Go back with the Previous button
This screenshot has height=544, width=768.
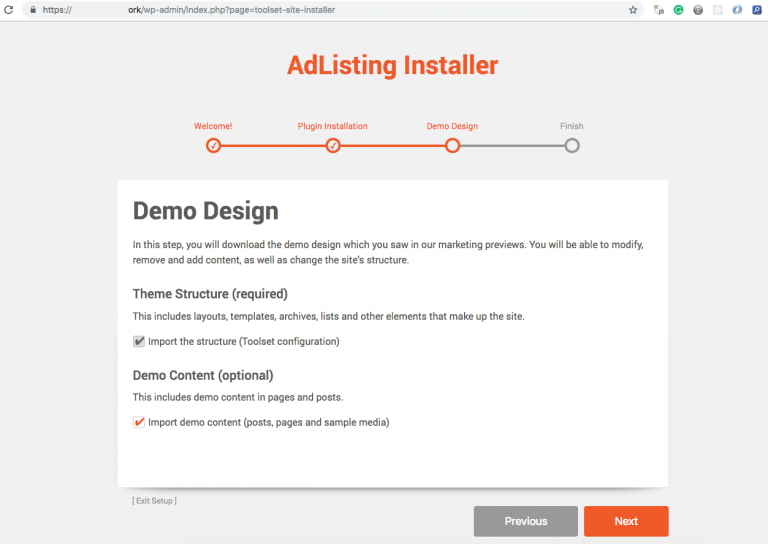(526, 521)
